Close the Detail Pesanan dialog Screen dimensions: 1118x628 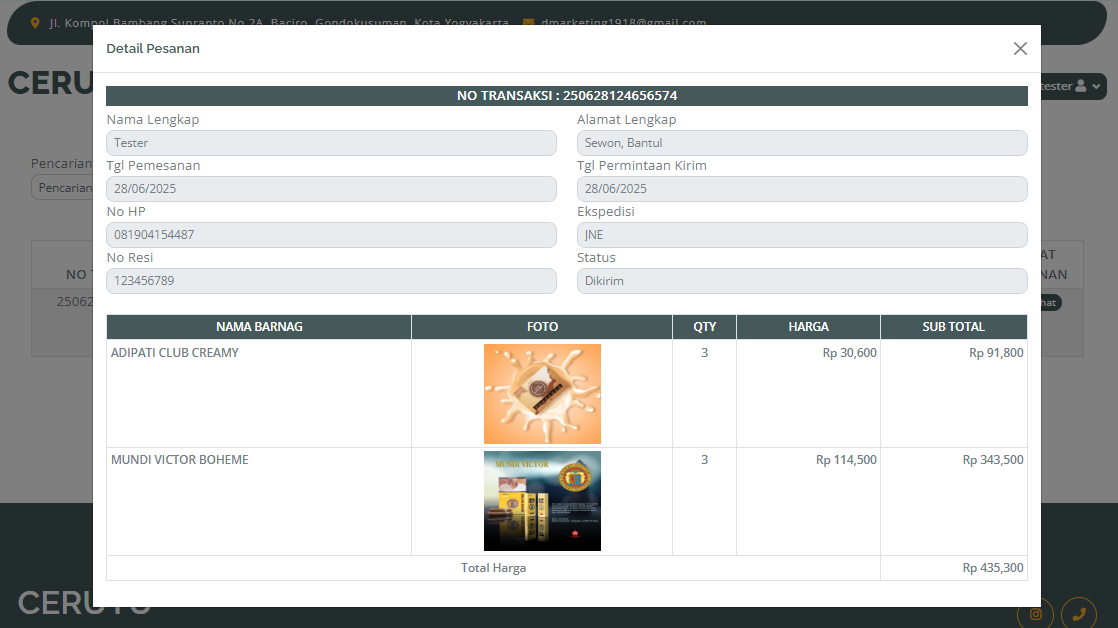point(1020,48)
